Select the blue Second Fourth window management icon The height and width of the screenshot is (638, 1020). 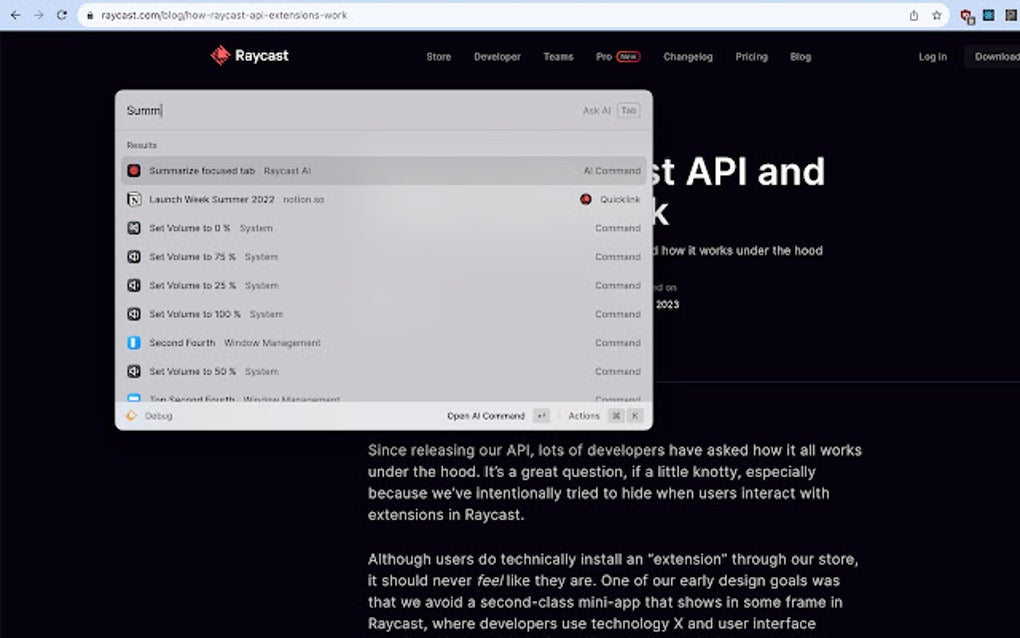pyautogui.click(x=134, y=342)
